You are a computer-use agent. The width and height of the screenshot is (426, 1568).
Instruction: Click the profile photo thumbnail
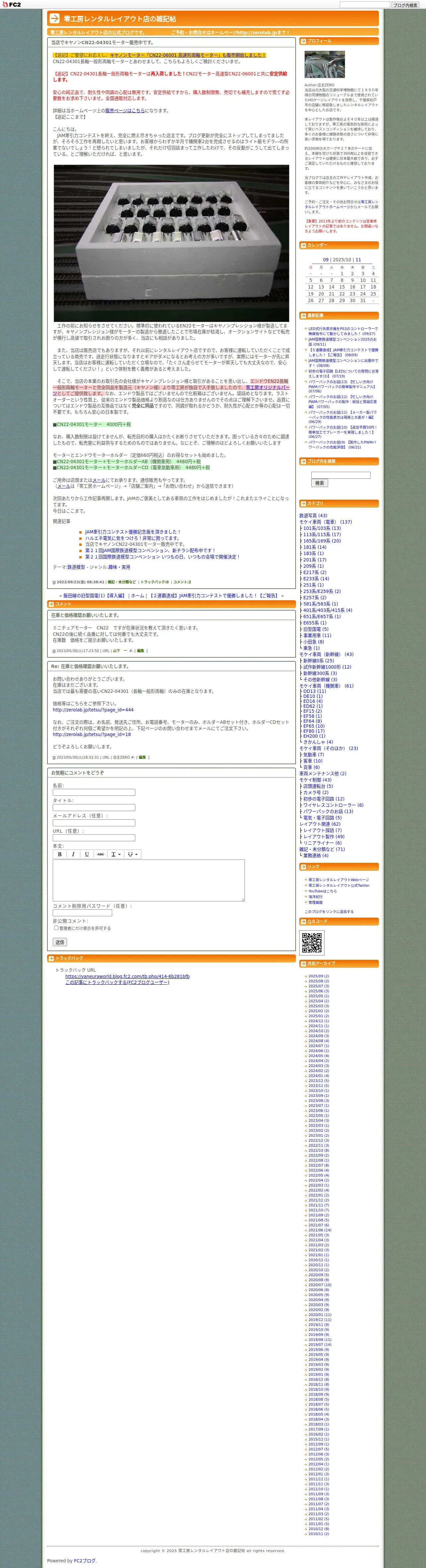324,64
